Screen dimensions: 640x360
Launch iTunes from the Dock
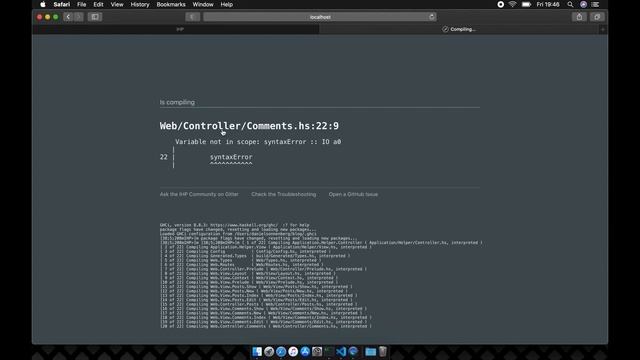(293, 351)
